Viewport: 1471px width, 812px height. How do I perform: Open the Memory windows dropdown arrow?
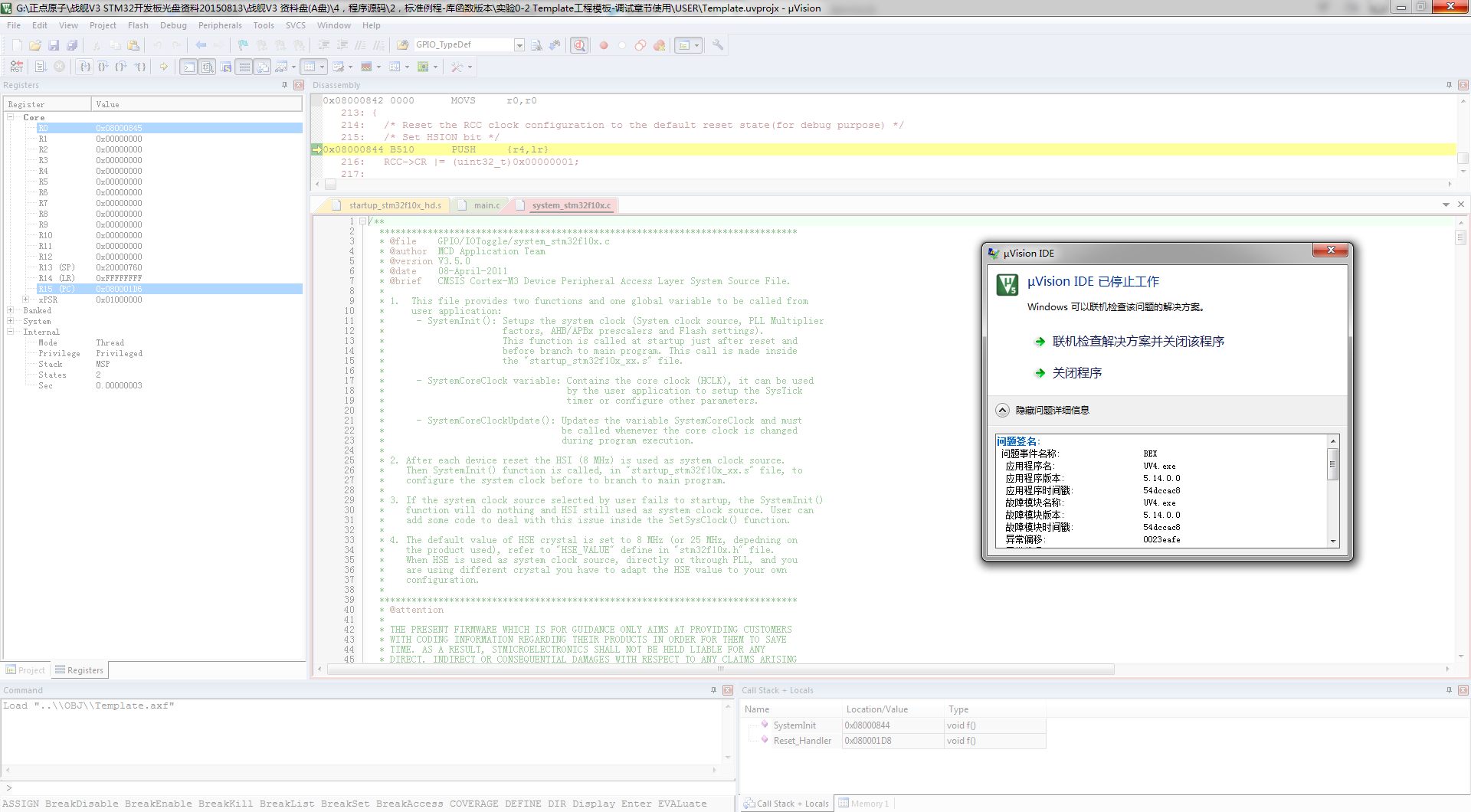coord(322,67)
